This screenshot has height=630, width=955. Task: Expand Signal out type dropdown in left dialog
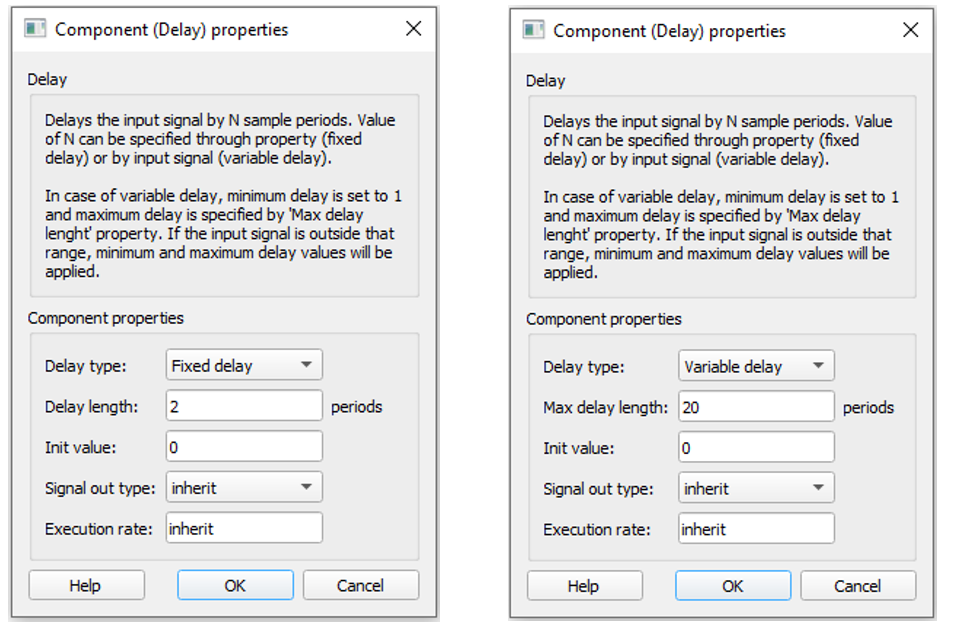click(244, 488)
